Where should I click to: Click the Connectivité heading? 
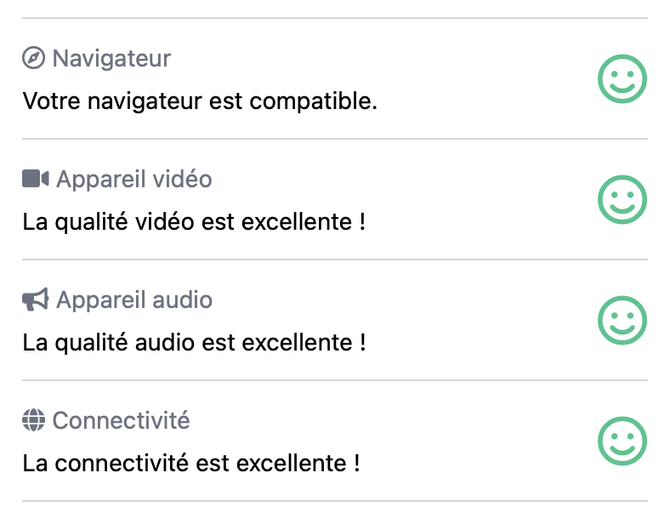point(121,420)
